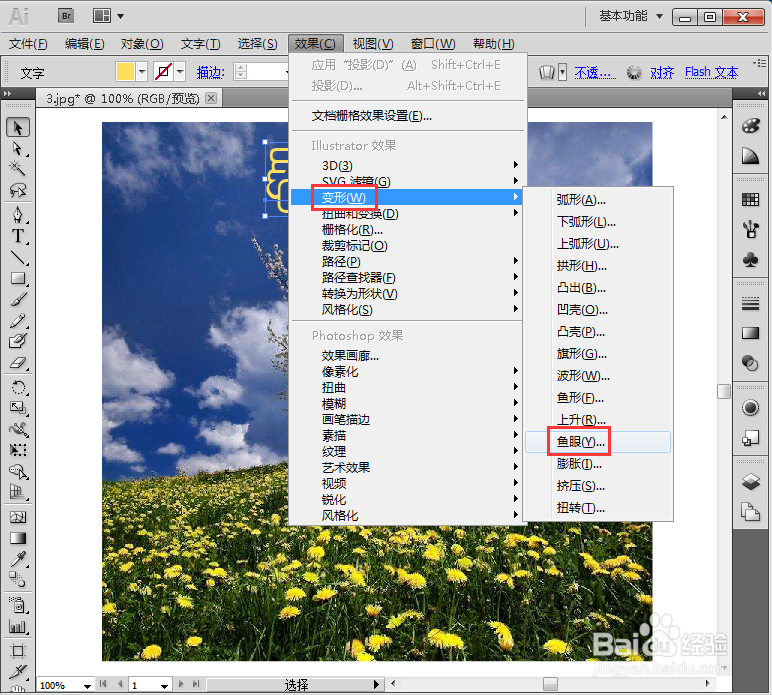The width and height of the screenshot is (772, 695).
Task: Select the Eraser tool
Action: [18, 363]
